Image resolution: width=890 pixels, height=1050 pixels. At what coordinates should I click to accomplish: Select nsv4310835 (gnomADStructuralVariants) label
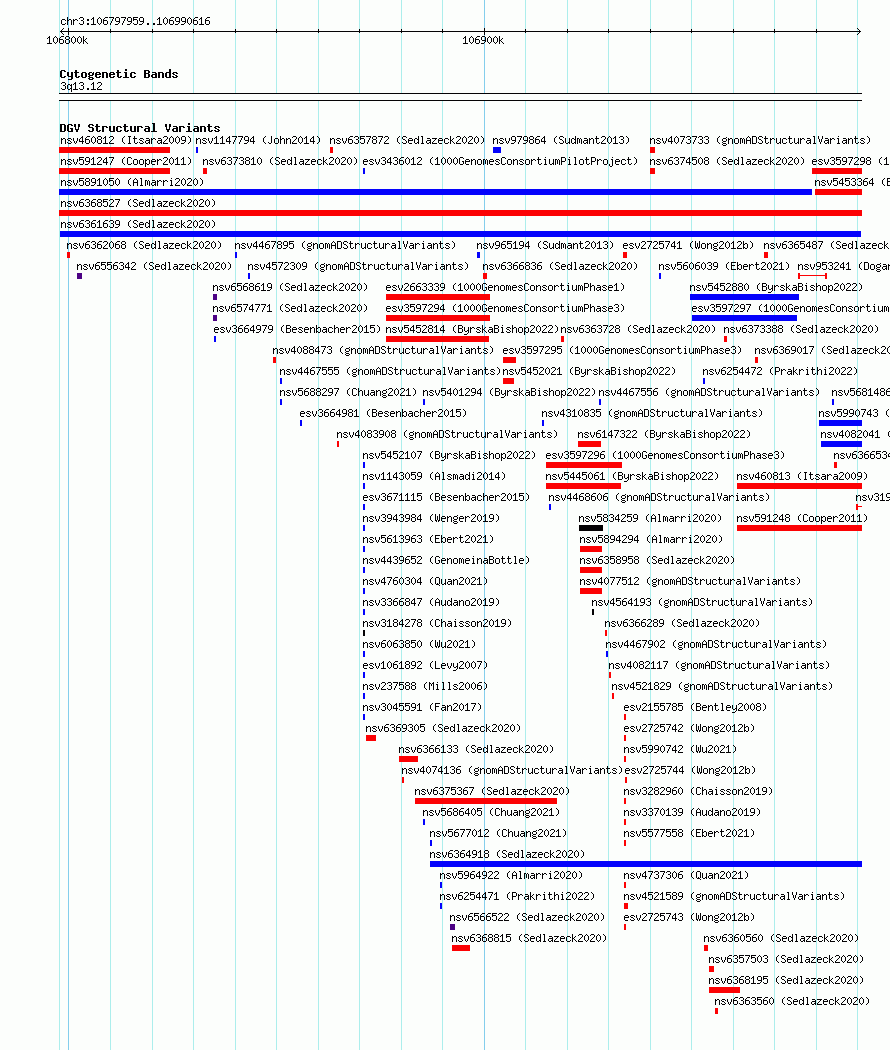[x=652, y=414]
